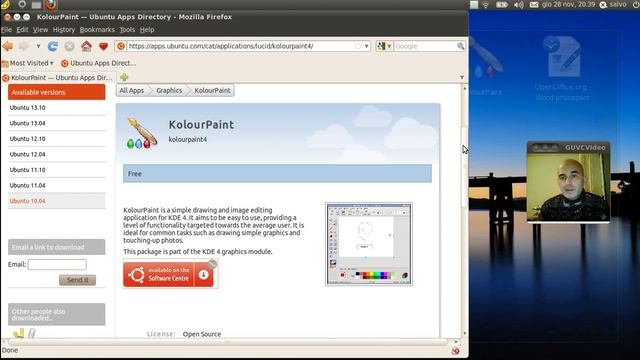Open the Firefox home page icon

(86, 46)
